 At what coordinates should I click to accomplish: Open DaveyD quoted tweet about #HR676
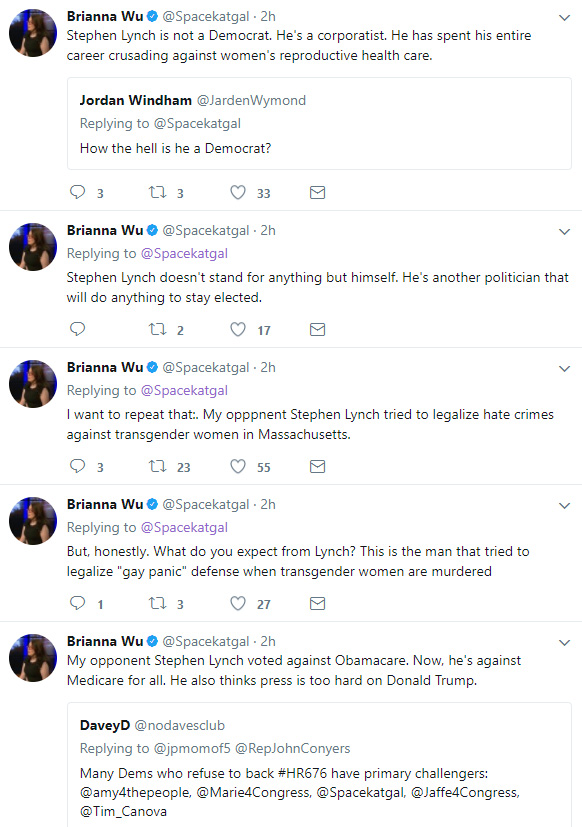click(319, 765)
